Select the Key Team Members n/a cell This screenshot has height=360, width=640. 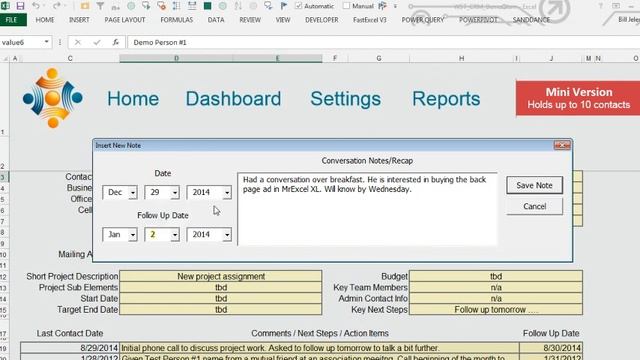tap(496, 287)
